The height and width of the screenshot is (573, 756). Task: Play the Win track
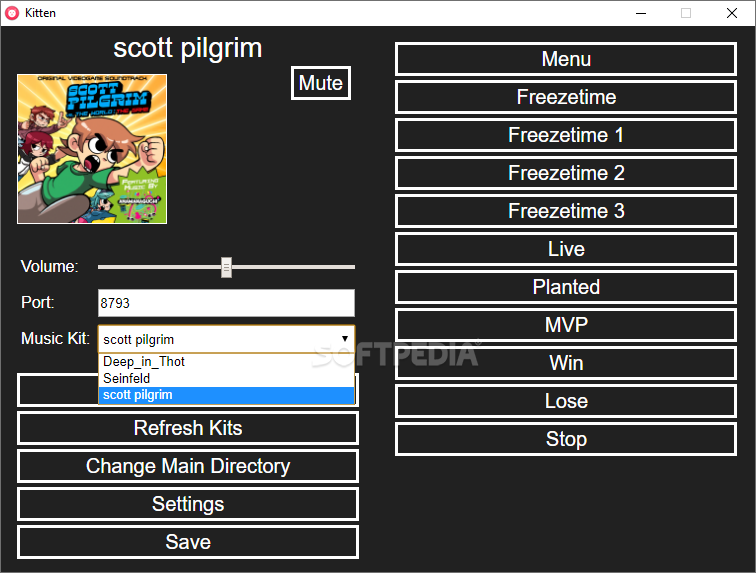566,363
